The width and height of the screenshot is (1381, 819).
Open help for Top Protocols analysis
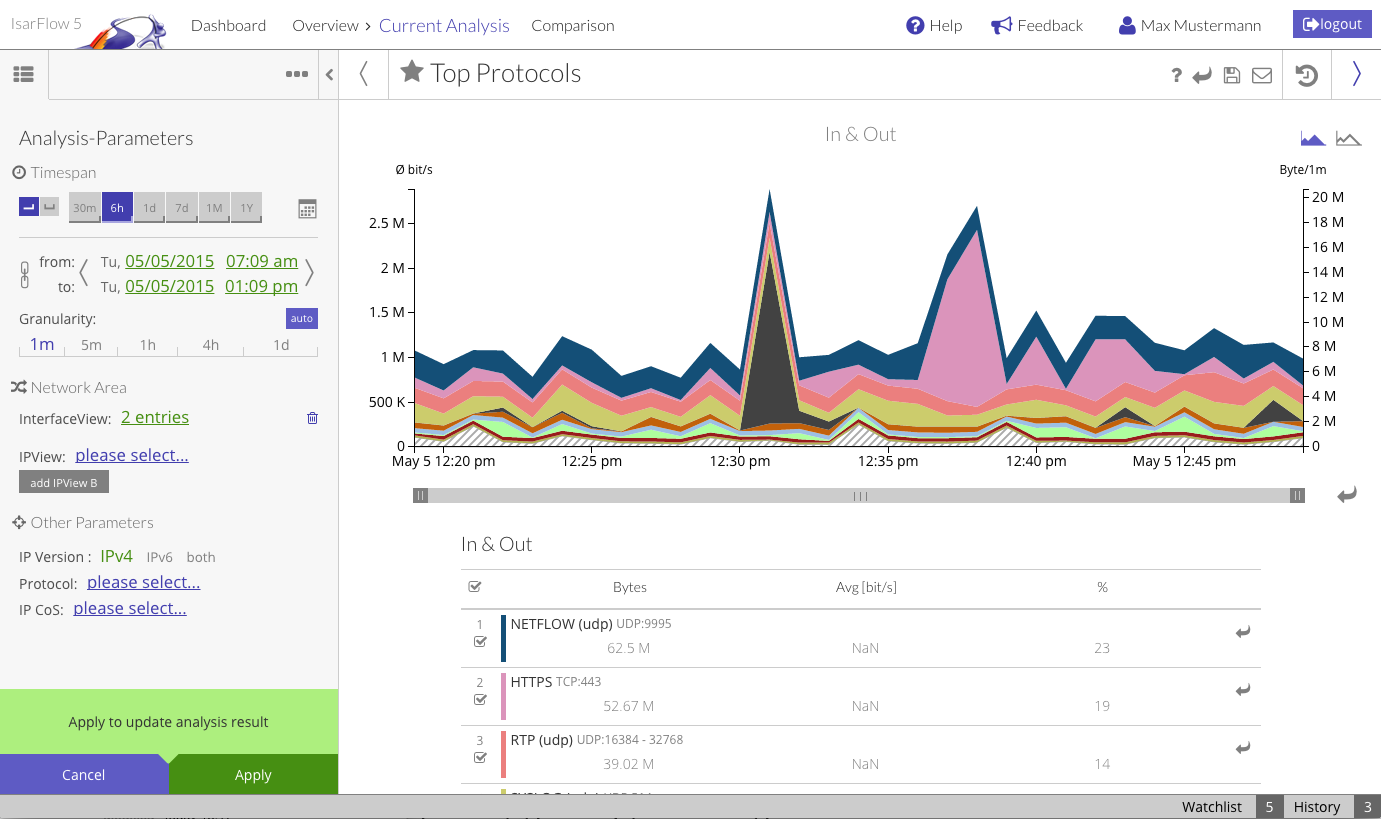tap(1176, 74)
